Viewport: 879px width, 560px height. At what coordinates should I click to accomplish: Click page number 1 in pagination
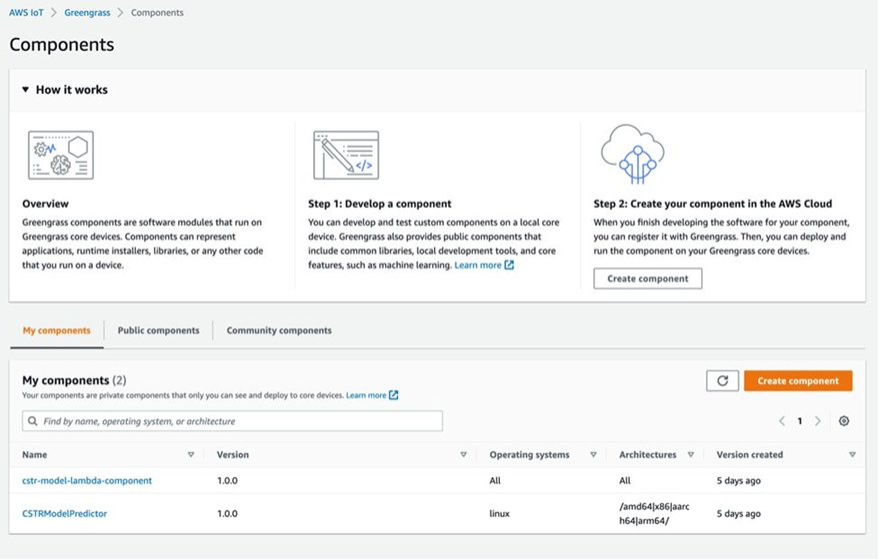[800, 421]
